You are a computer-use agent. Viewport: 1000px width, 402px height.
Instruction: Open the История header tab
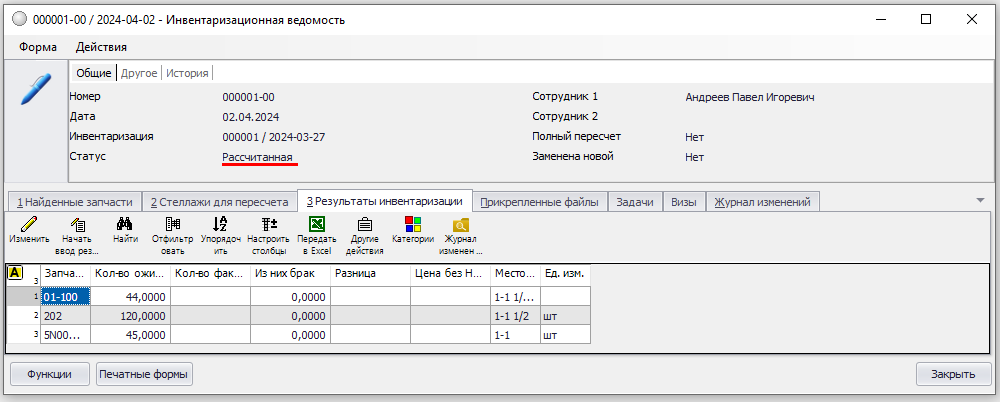click(187, 73)
